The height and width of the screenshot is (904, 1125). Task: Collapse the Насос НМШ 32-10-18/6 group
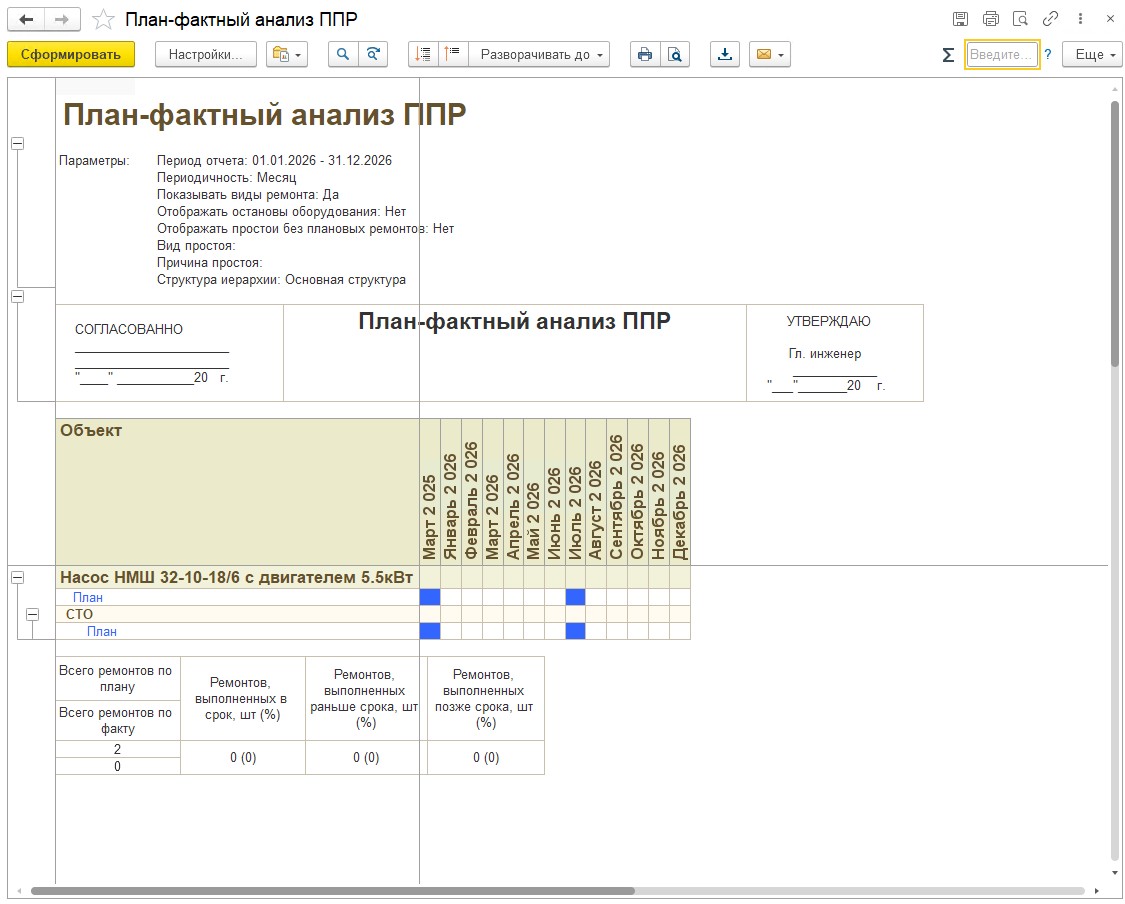(18, 577)
